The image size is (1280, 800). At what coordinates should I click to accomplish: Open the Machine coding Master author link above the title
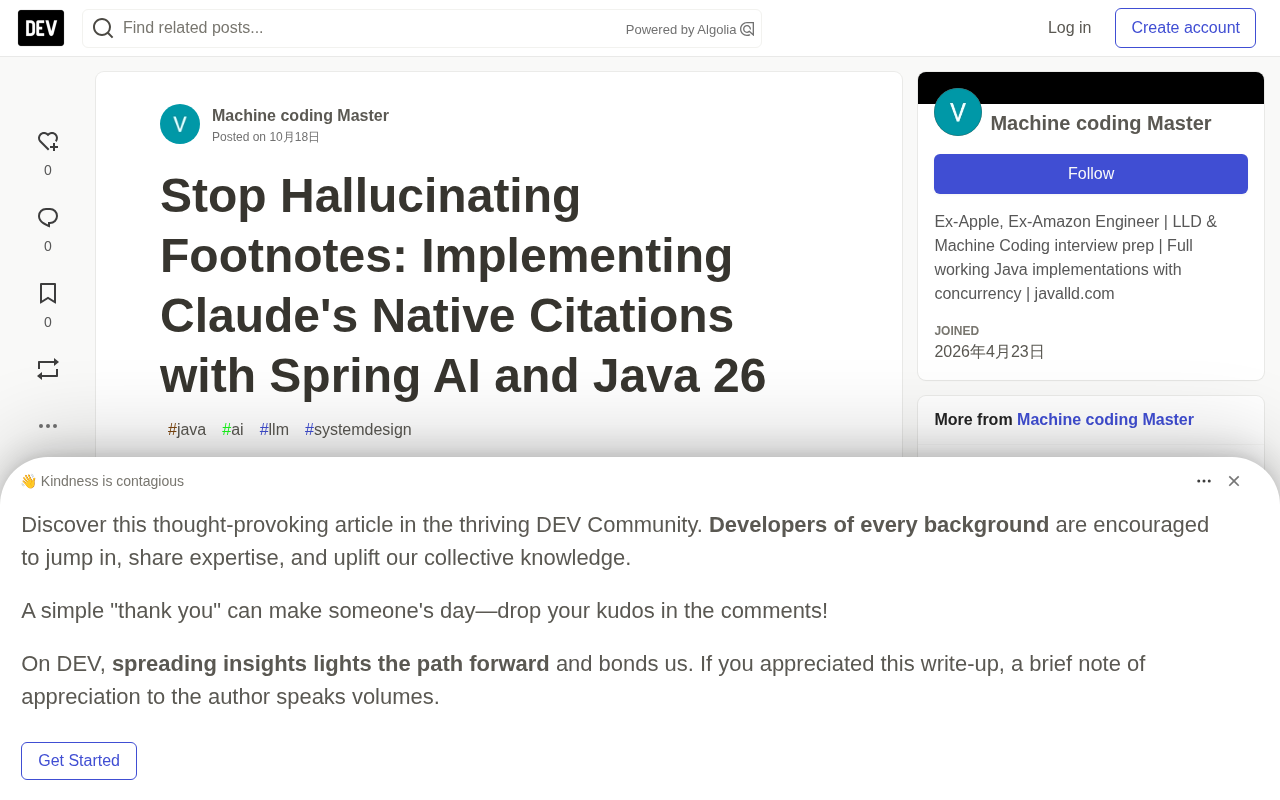(300, 115)
